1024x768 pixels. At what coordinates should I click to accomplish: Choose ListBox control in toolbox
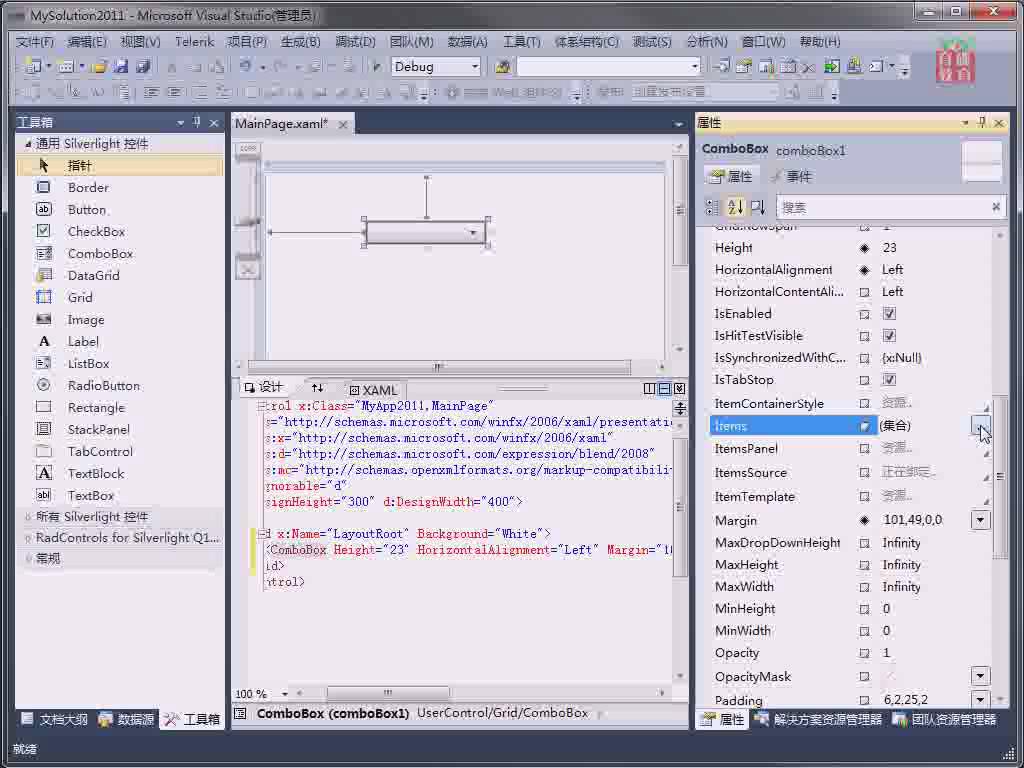[120, 364]
